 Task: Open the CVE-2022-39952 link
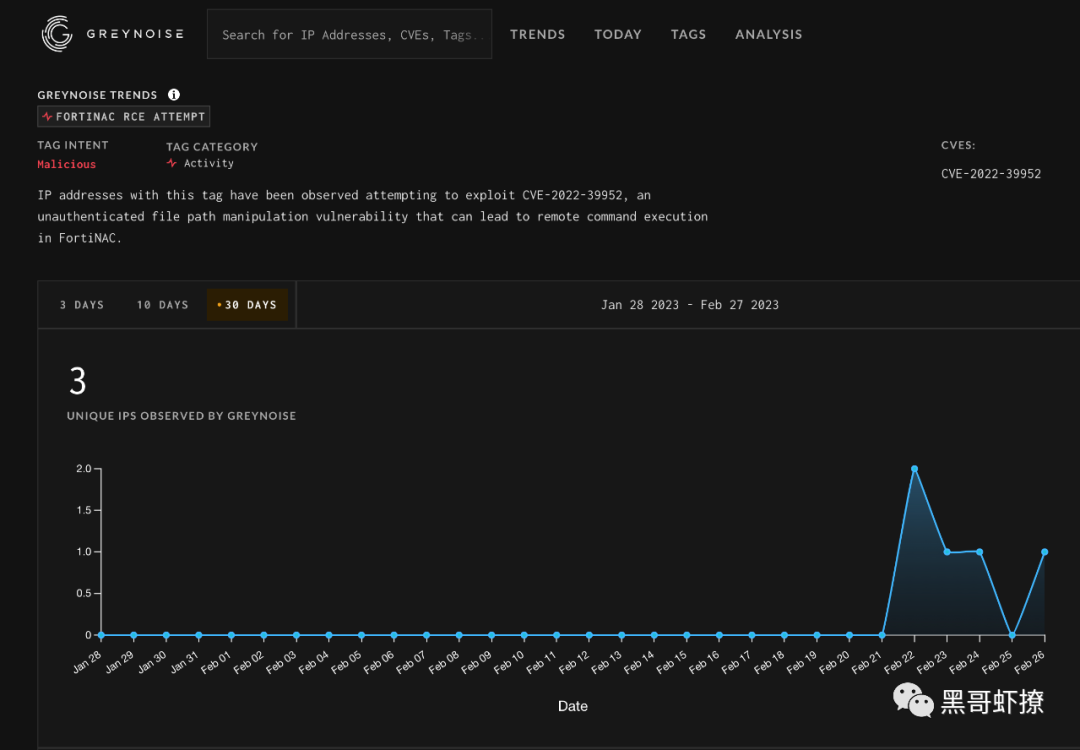(990, 174)
